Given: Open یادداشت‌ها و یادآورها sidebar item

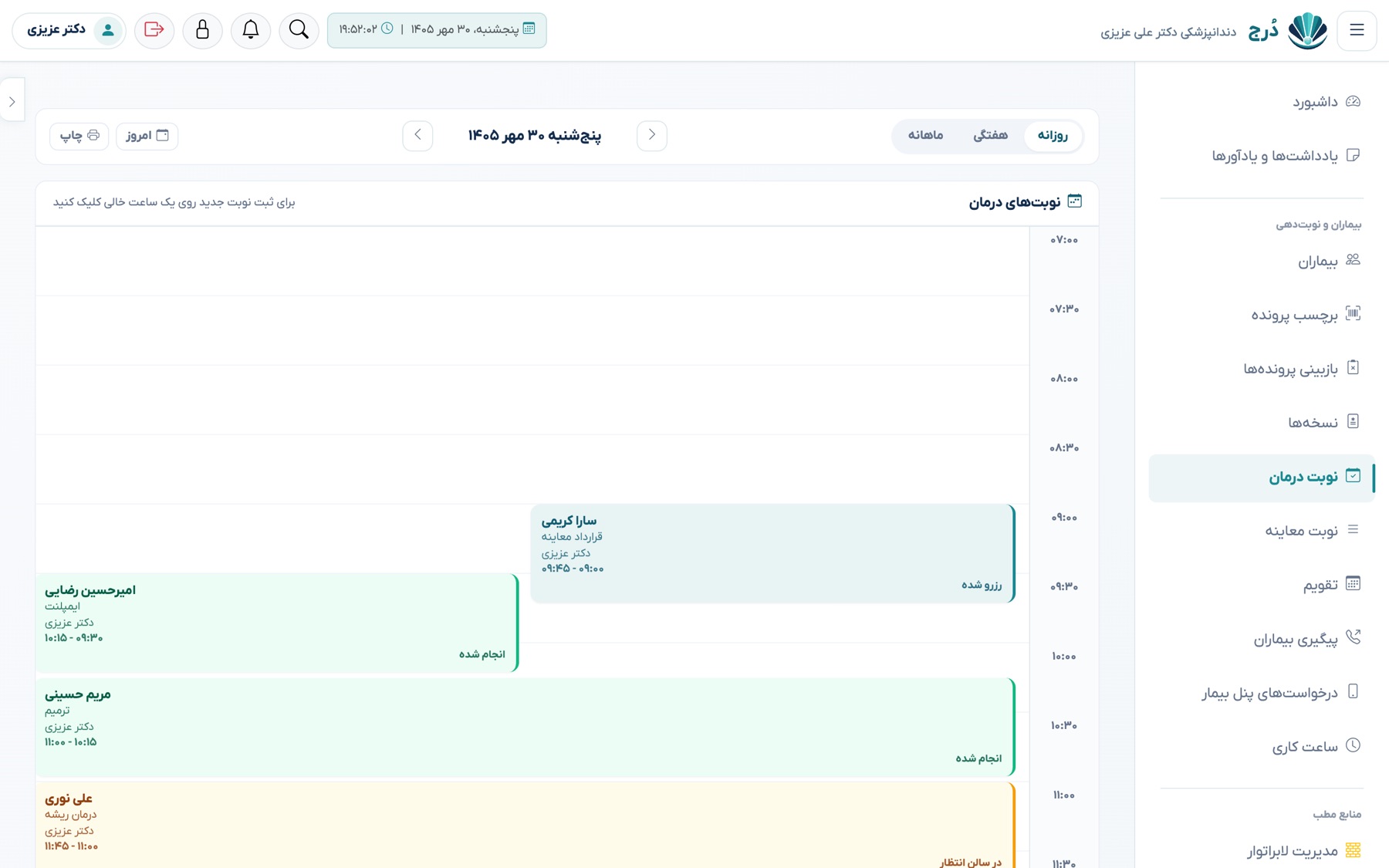Looking at the screenshot, I should point(1262,156).
